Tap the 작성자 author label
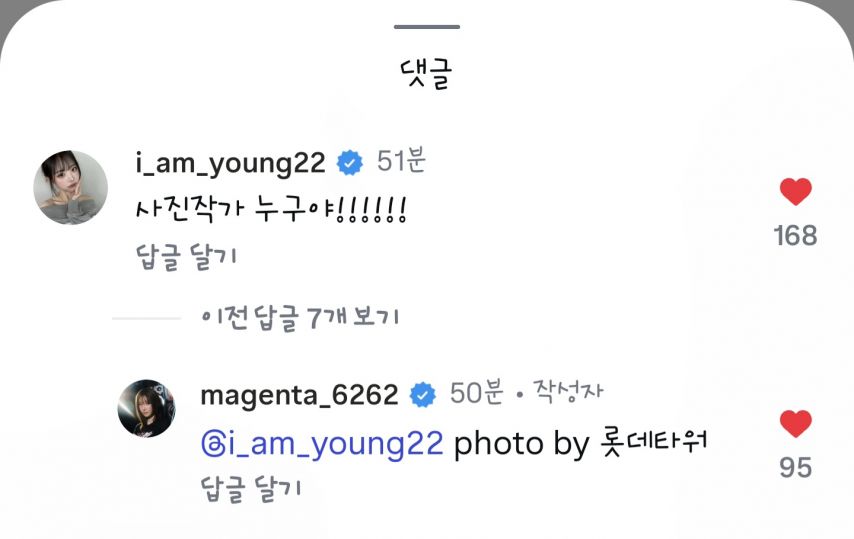This screenshot has width=854, height=539. click(x=568, y=391)
